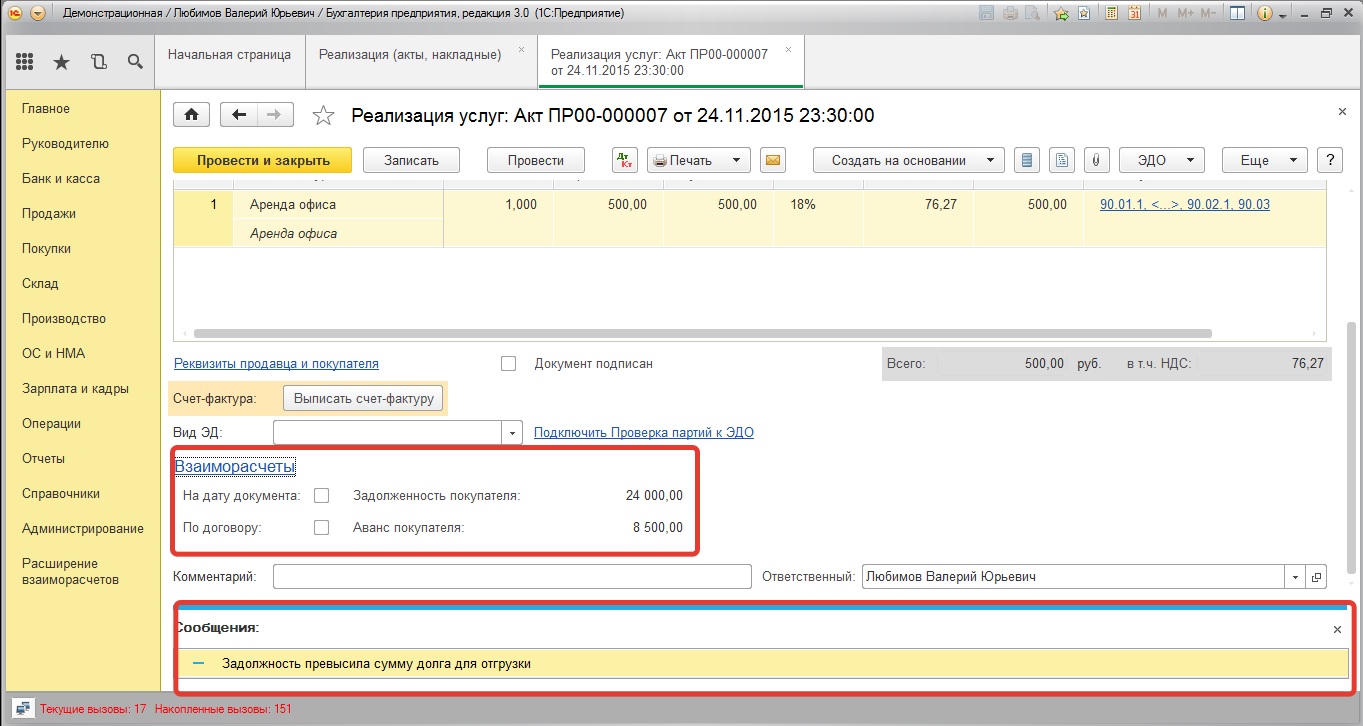Enable the По договору checkbox
Viewport: 1363px width, 726px height.
(x=321, y=527)
